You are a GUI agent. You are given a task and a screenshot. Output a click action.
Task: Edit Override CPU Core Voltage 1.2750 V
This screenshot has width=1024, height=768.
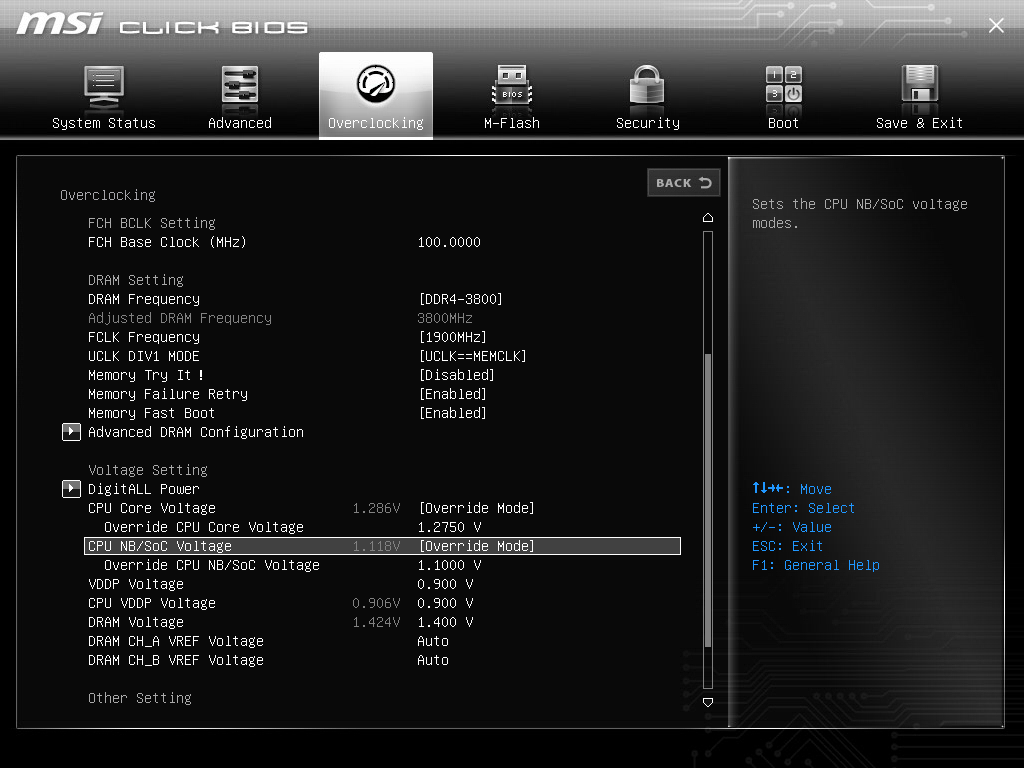[449, 527]
